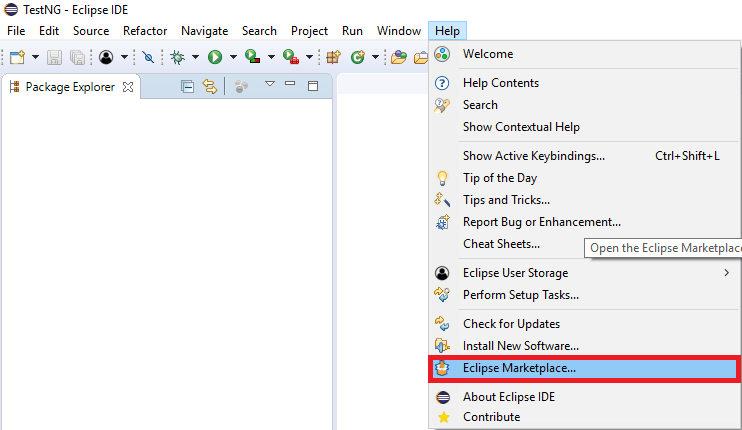
Task: Expand the Eclipse User Storage submenu arrow
Action: tap(726, 273)
